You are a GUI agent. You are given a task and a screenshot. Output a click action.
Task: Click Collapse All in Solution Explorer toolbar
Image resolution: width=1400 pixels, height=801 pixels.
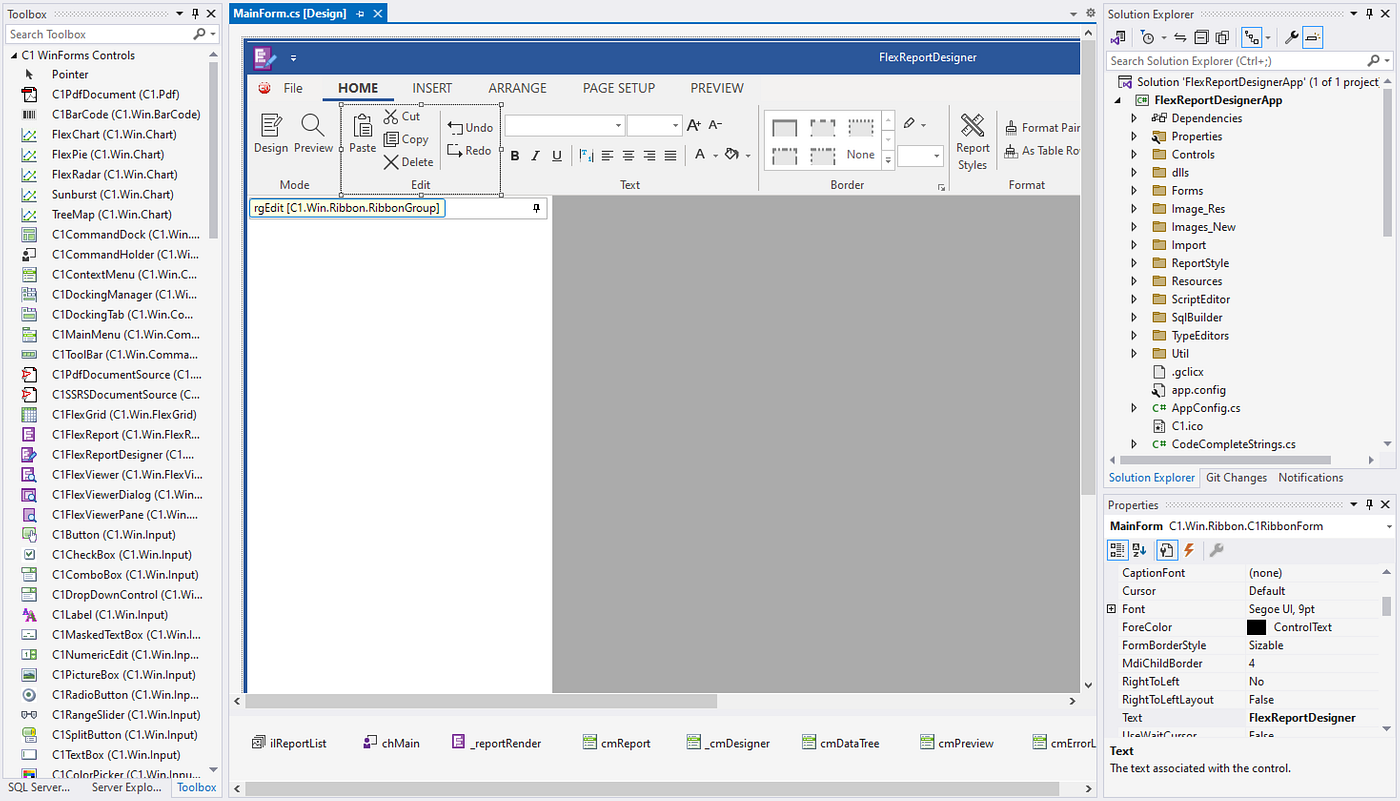1203,37
